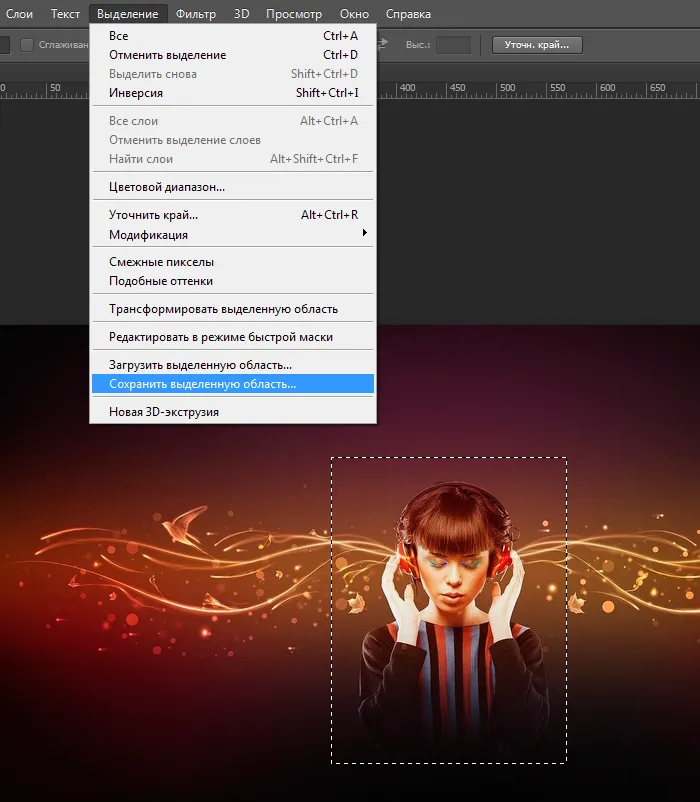Open Цветовой диапазон dialog
Screen dimensions: 700x802
(x=233, y=187)
